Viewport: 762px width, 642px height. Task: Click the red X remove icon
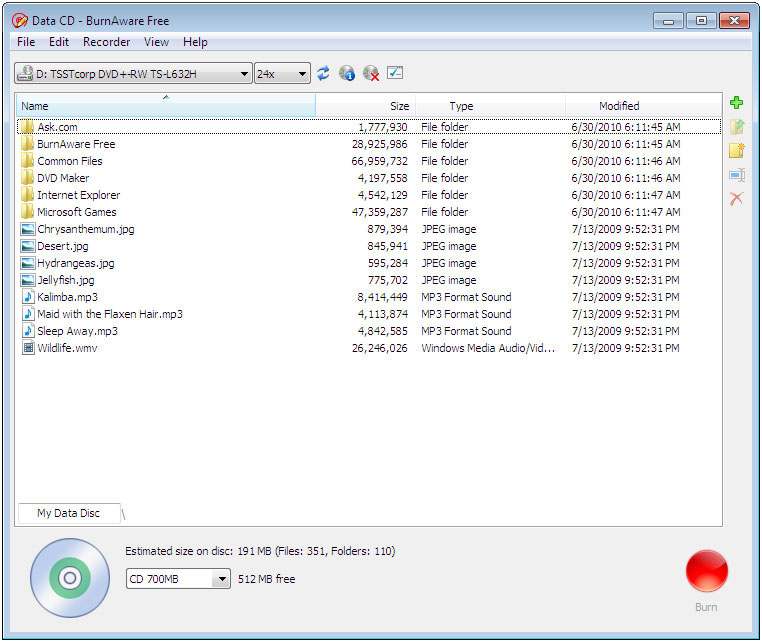(736, 199)
